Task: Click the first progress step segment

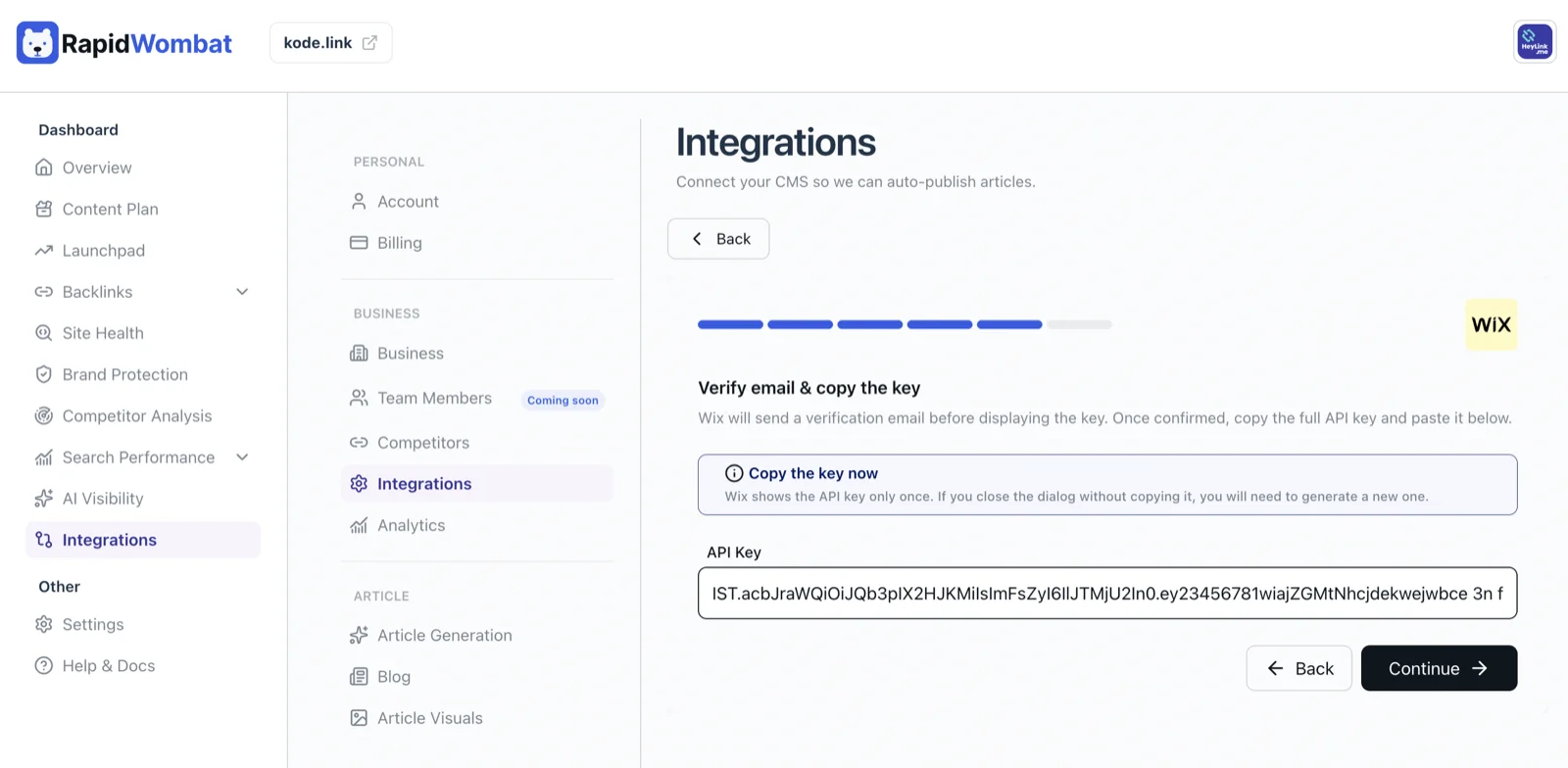Action: click(x=730, y=324)
